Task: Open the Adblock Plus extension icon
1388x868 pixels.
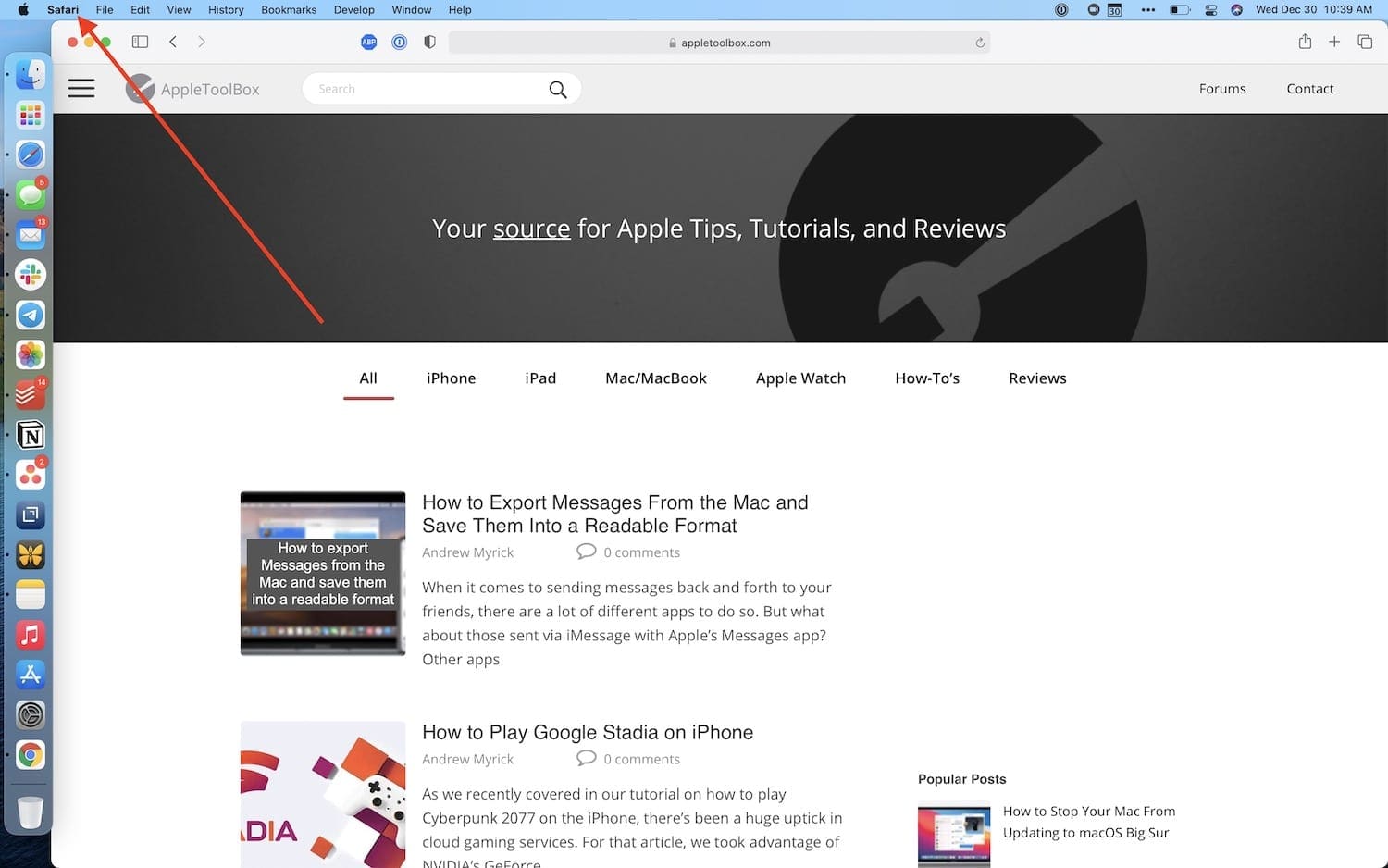Action: [x=368, y=42]
